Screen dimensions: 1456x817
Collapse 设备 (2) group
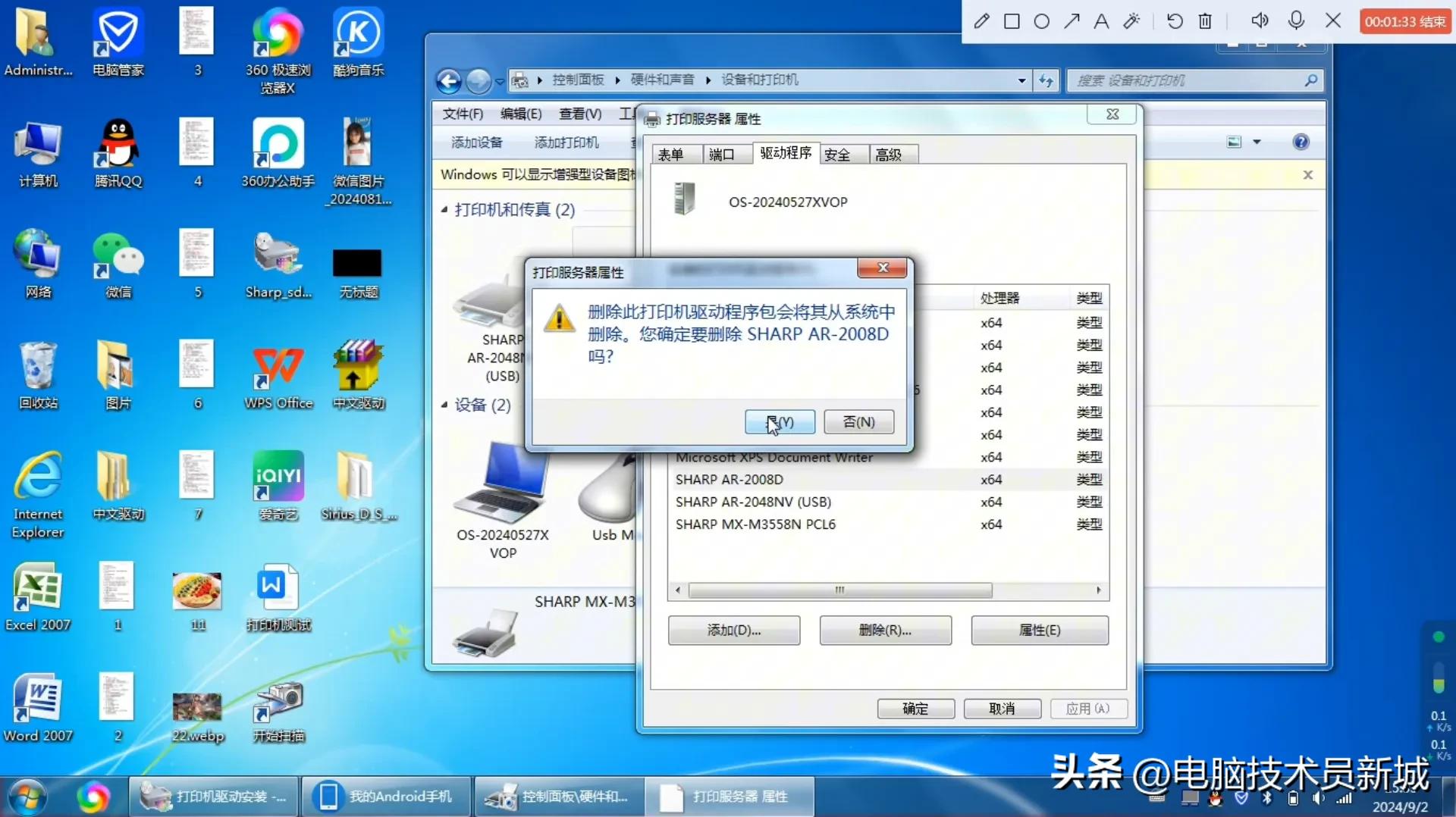click(x=444, y=405)
